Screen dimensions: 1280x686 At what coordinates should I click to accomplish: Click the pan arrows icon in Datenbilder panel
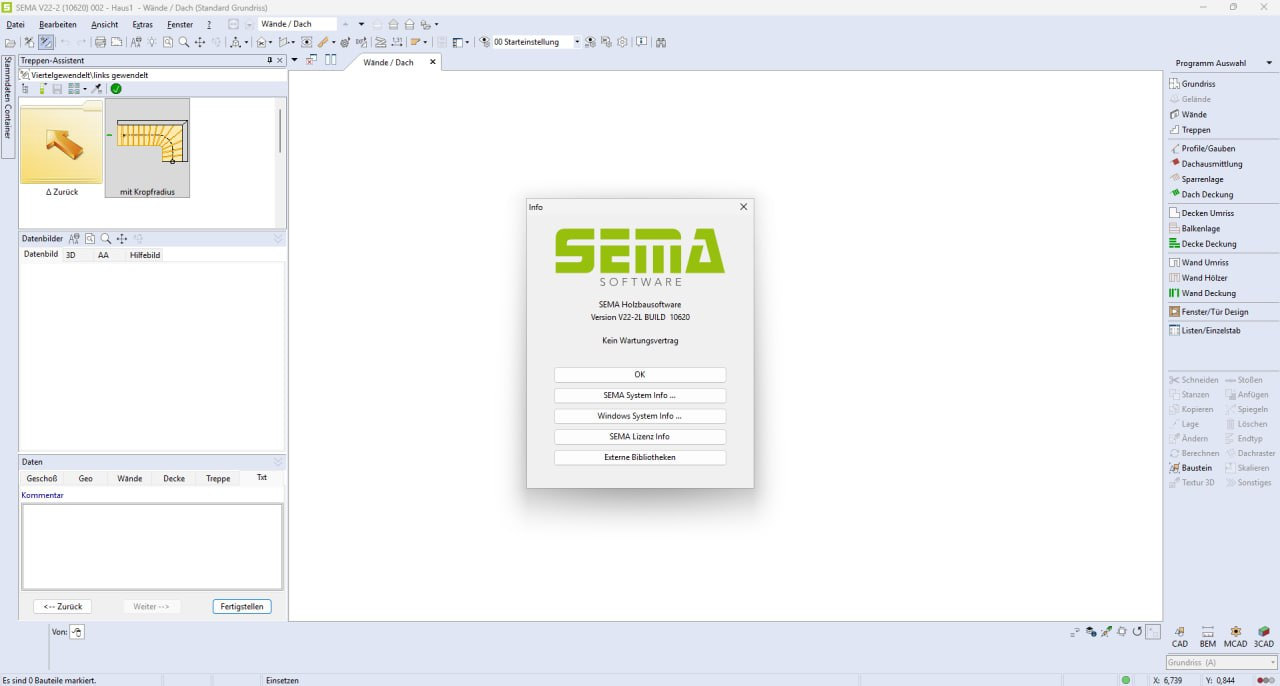click(122, 239)
